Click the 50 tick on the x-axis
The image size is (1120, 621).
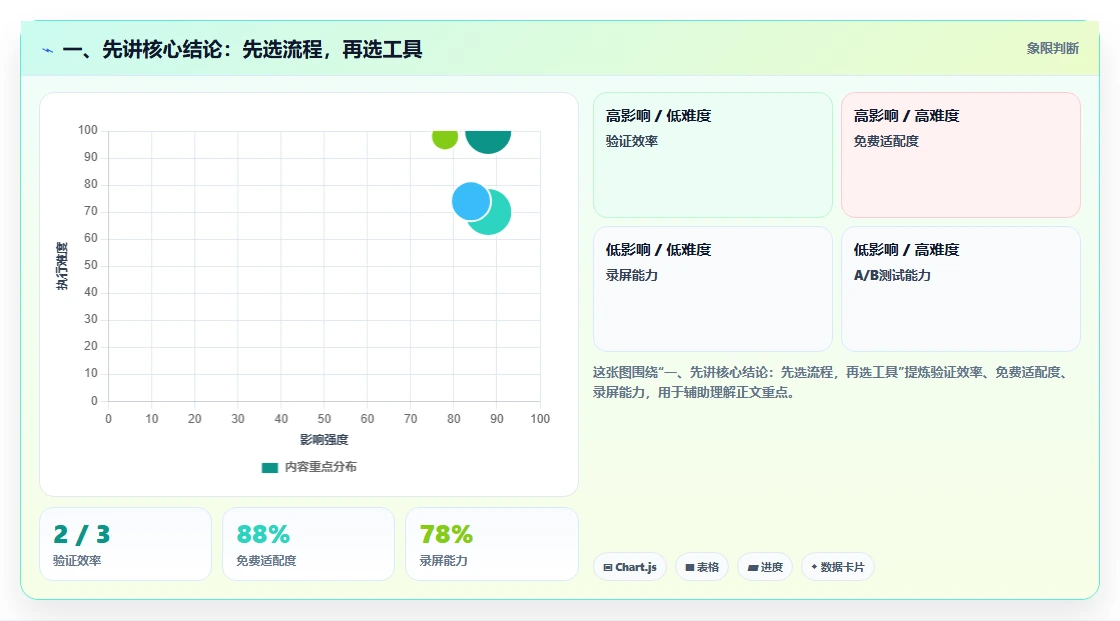(x=324, y=419)
